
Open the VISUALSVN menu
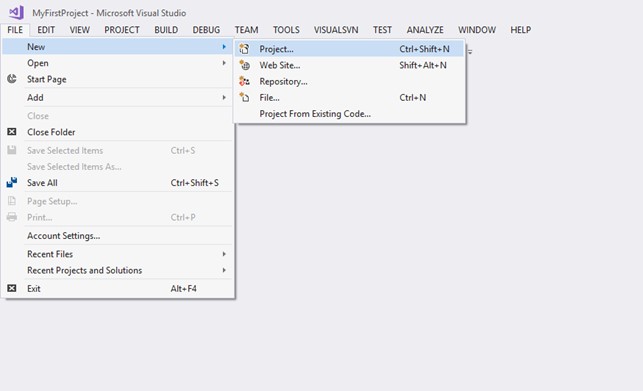pos(336,30)
